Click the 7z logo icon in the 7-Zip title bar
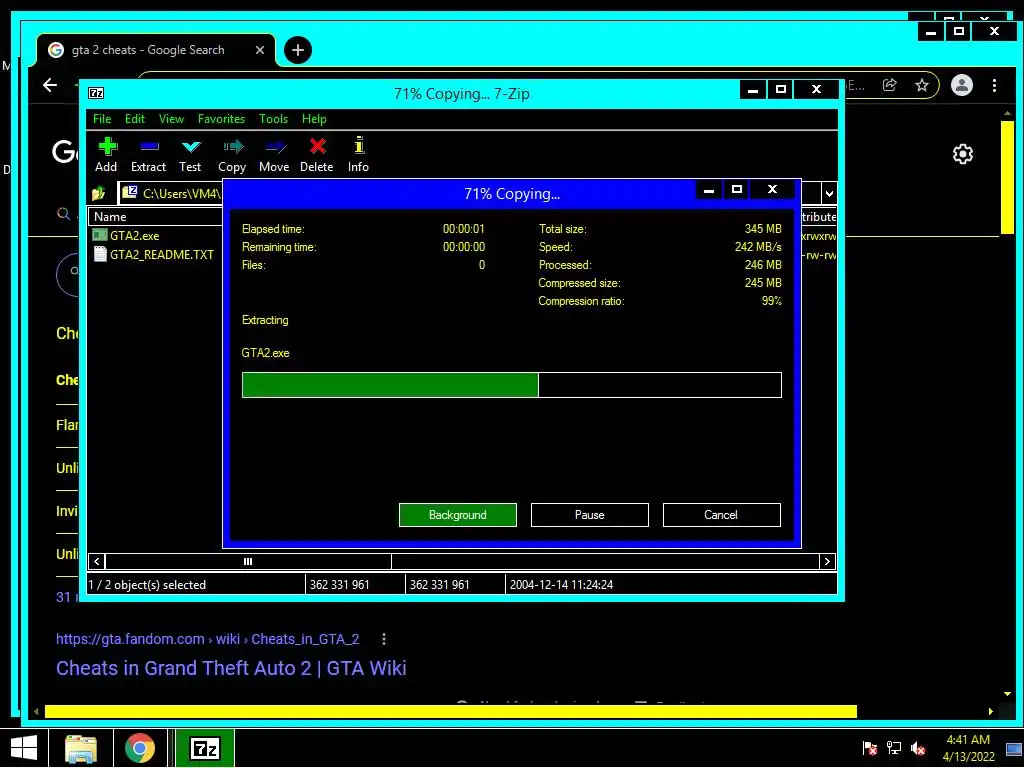The image size is (1024, 768). tap(96, 93)
